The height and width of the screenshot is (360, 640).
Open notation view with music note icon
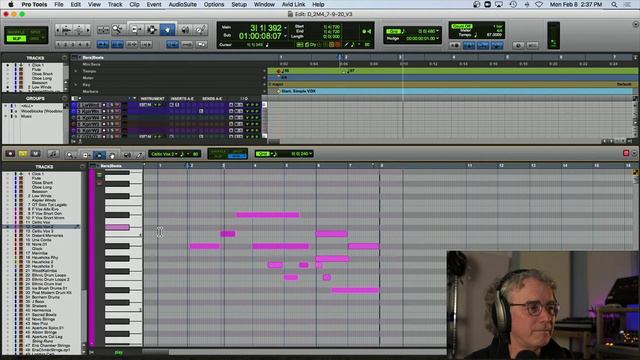53,154
